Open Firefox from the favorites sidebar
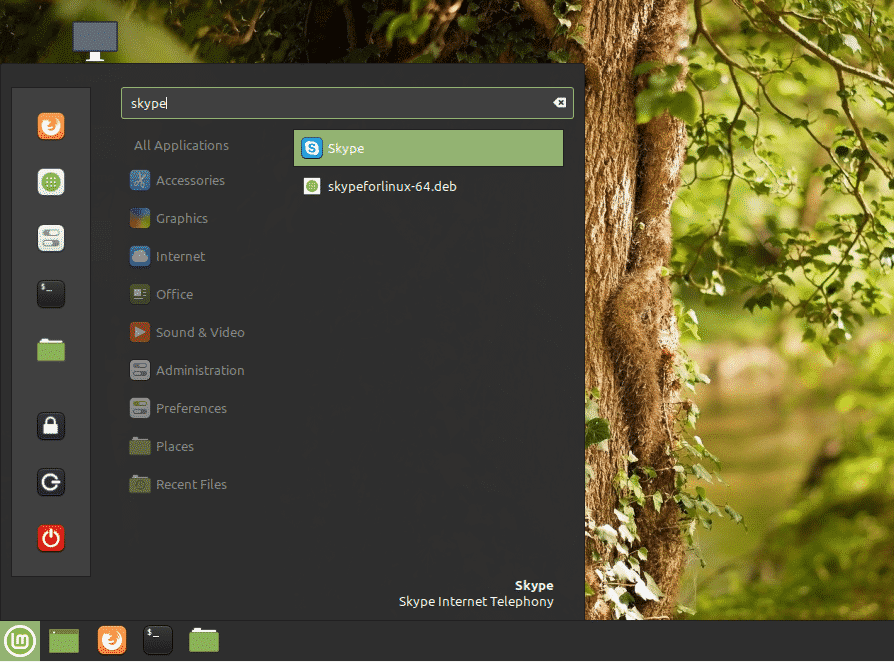 [51, 126]
